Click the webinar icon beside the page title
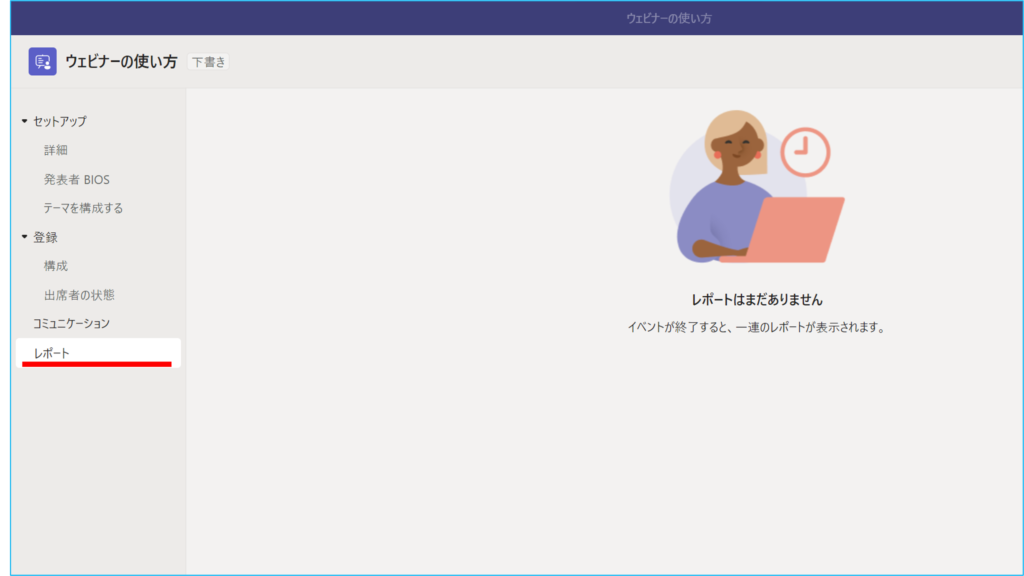1024x576 pixels. pyautogui.click(x=42, y=62)
